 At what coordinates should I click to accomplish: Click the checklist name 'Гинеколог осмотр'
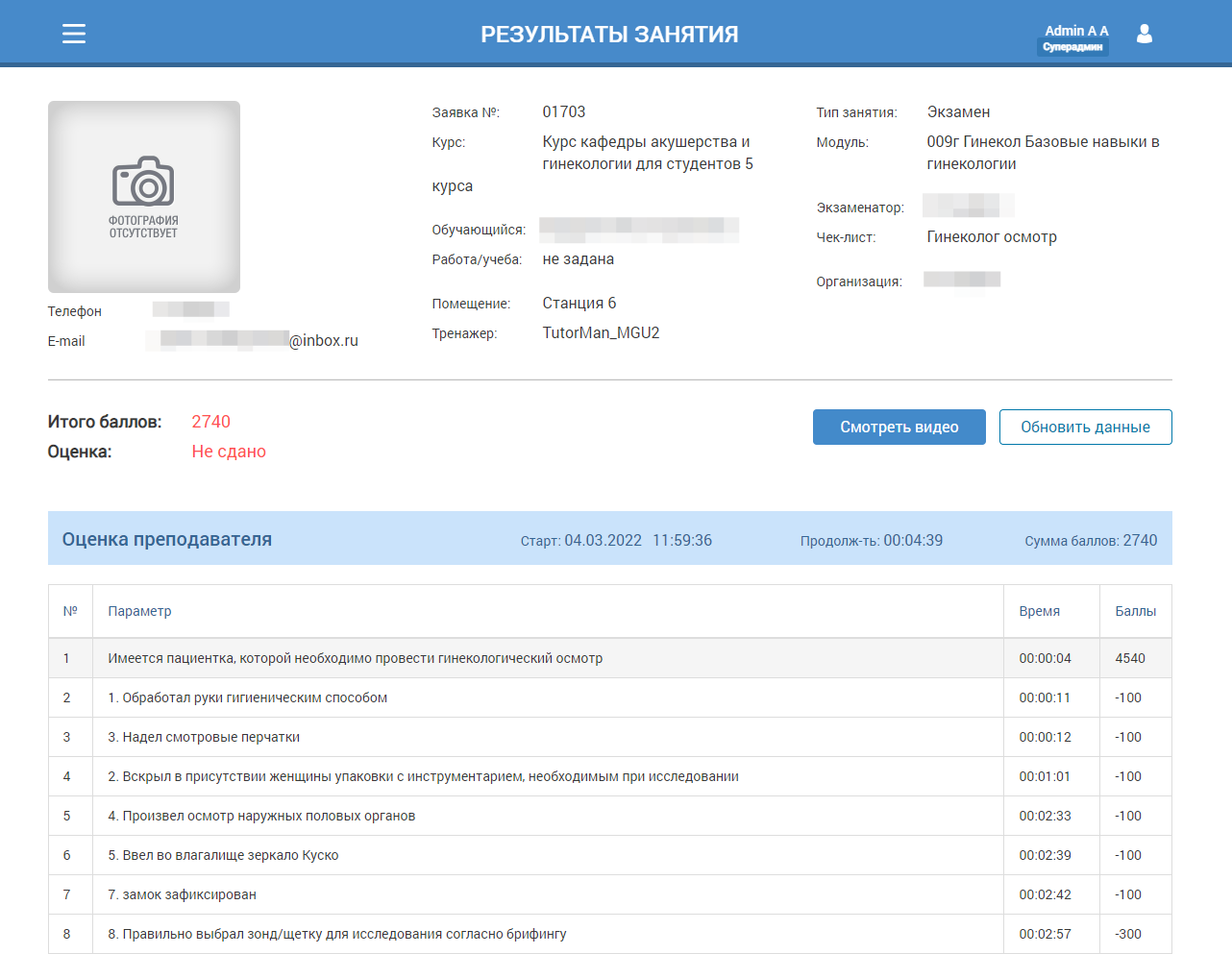992,236
